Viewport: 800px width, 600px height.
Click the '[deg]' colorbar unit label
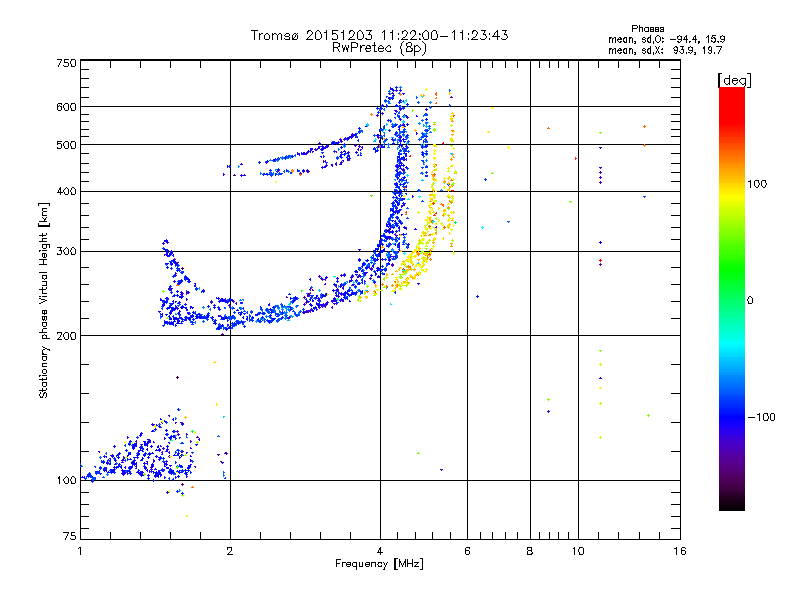pyautogui.click(x=734, y=80)
